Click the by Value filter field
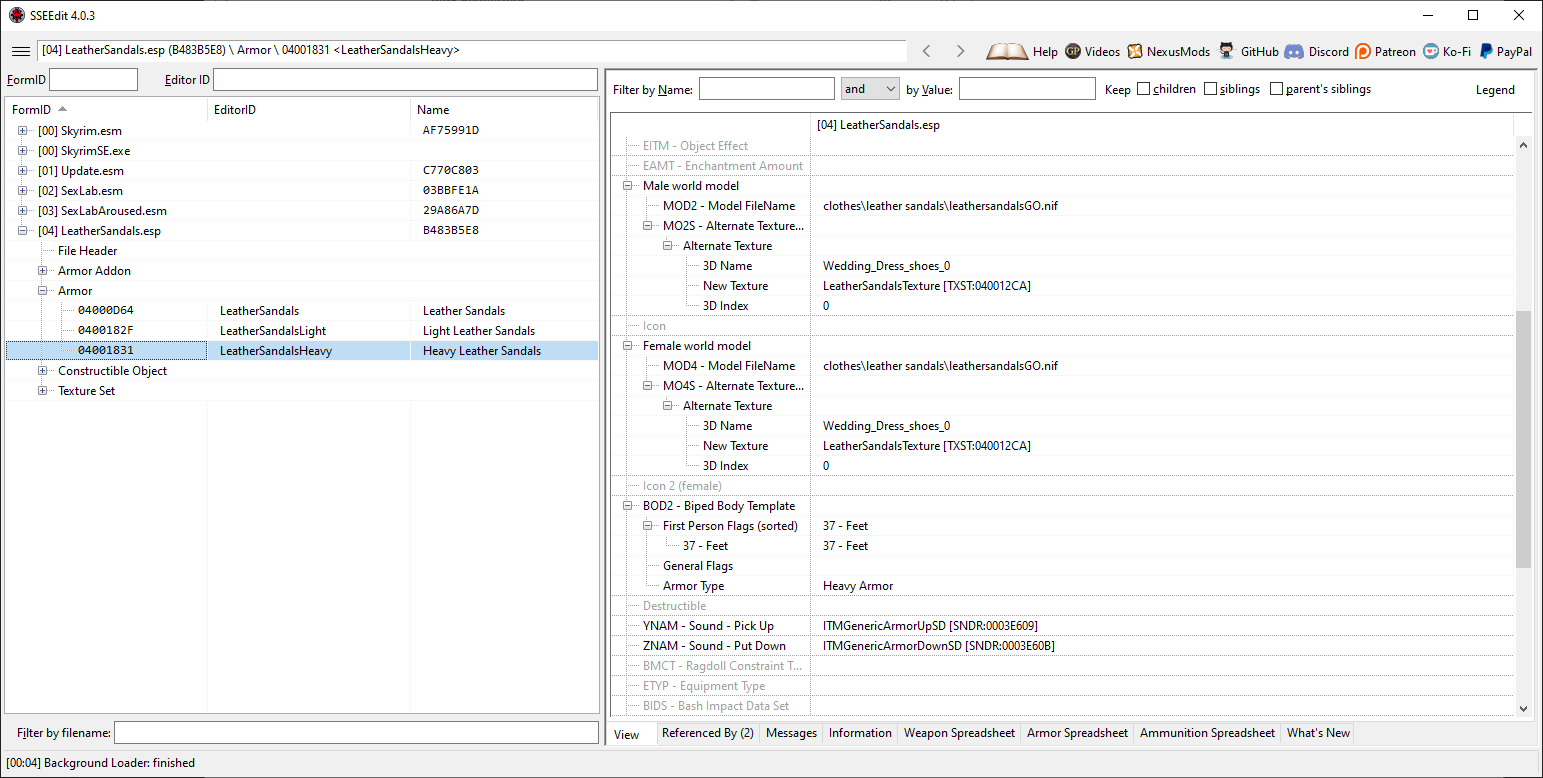This screenshot has height=778, width=1543. coord(1027,89)
